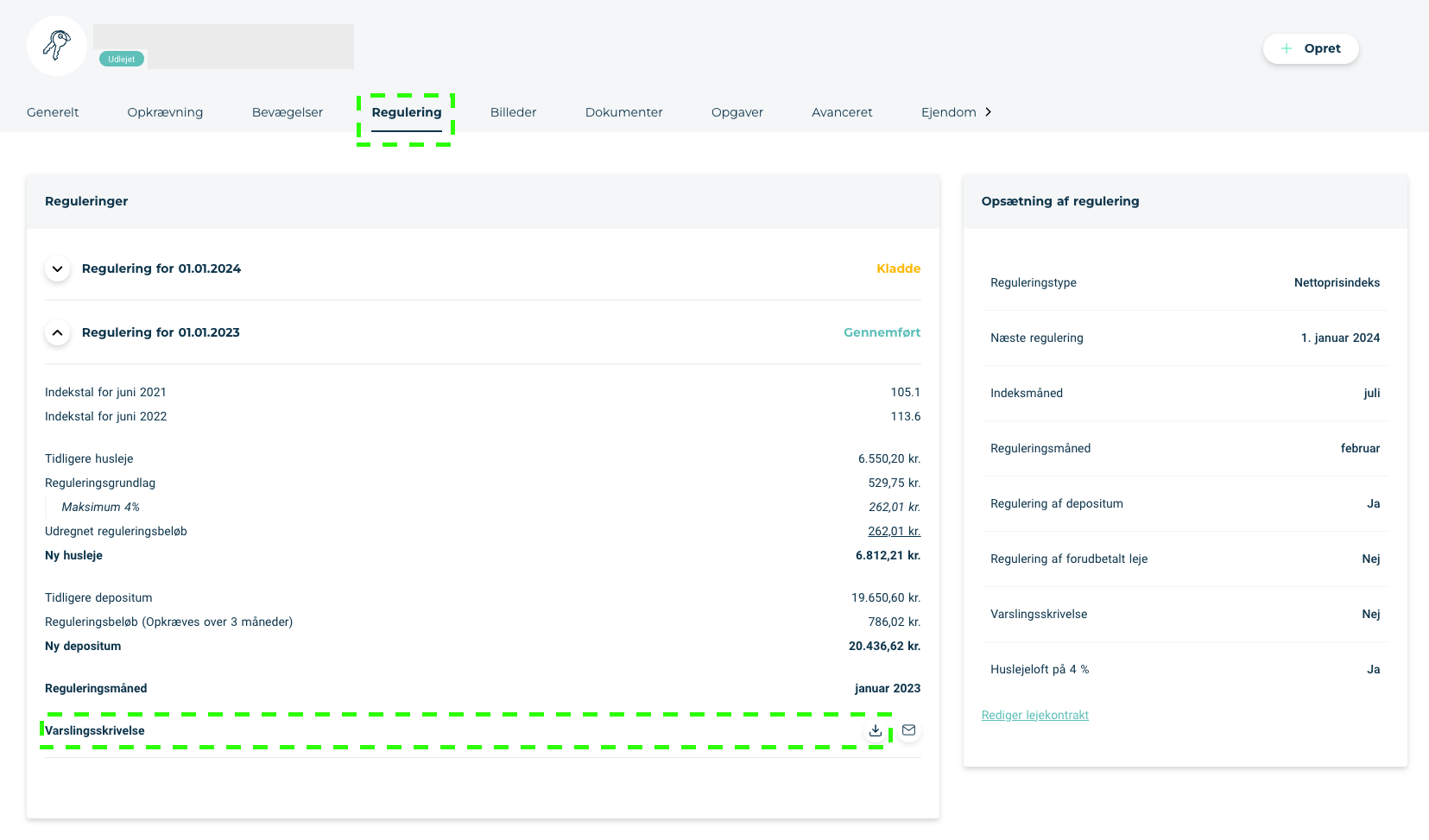Click the Maksimum 4% label
1429x840 pixels.
tap(100, 507)
